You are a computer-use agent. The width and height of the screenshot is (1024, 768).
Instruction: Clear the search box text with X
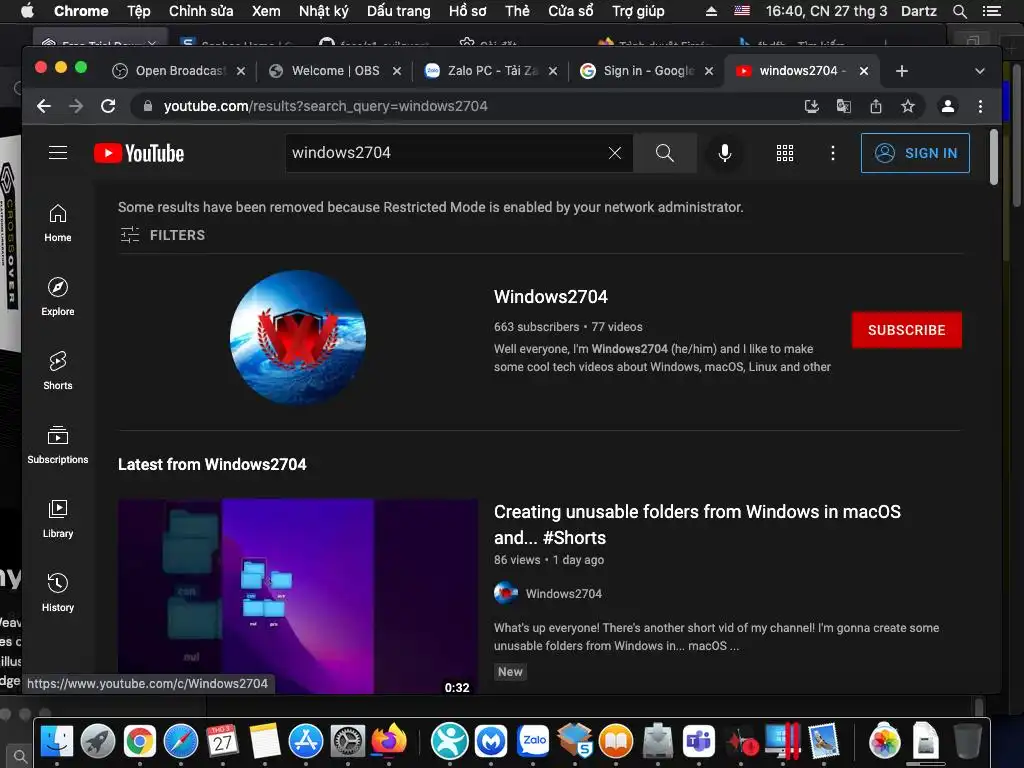615,153
